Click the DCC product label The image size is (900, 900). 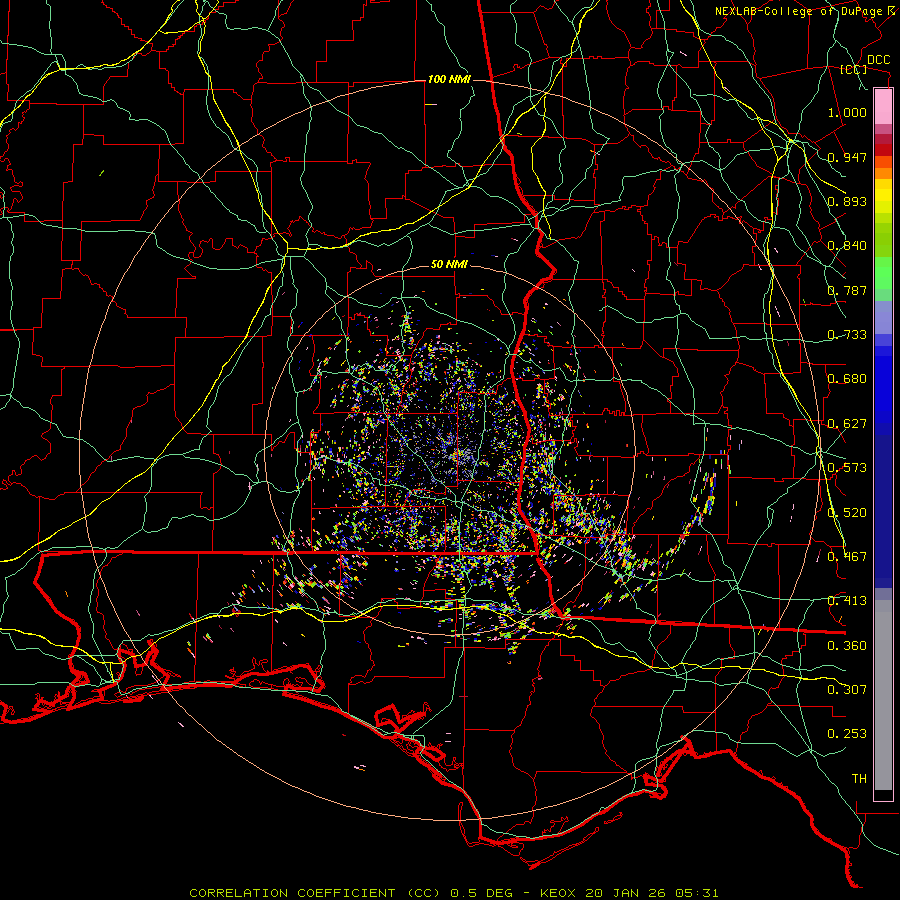click(878, 60)
